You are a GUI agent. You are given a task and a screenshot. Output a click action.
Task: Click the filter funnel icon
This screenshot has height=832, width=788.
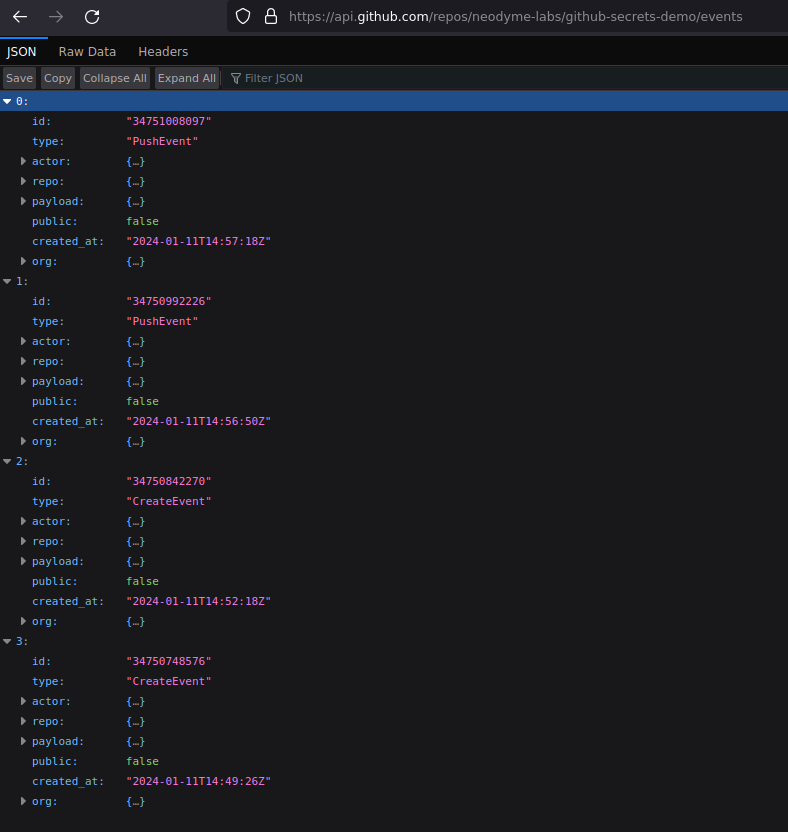click(x=236, y=78)
